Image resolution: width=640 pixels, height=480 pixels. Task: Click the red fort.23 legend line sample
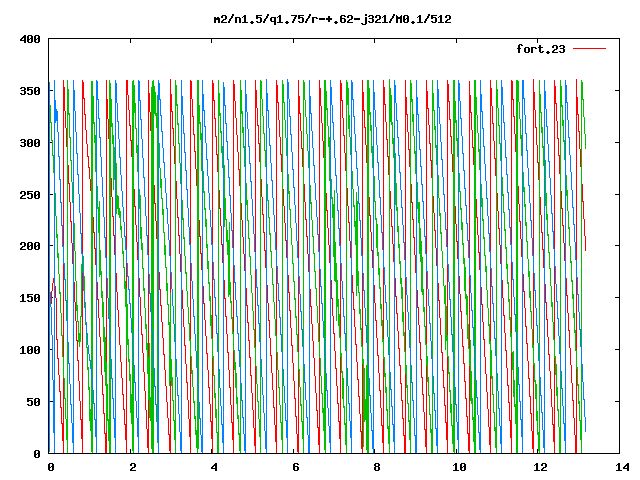click(x=589, y=49)
